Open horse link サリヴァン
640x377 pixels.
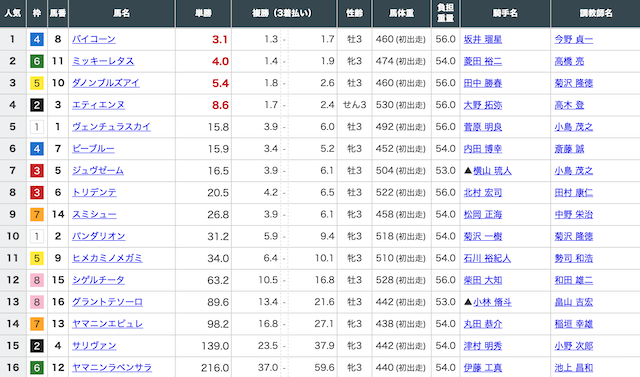tap(94, 346)
